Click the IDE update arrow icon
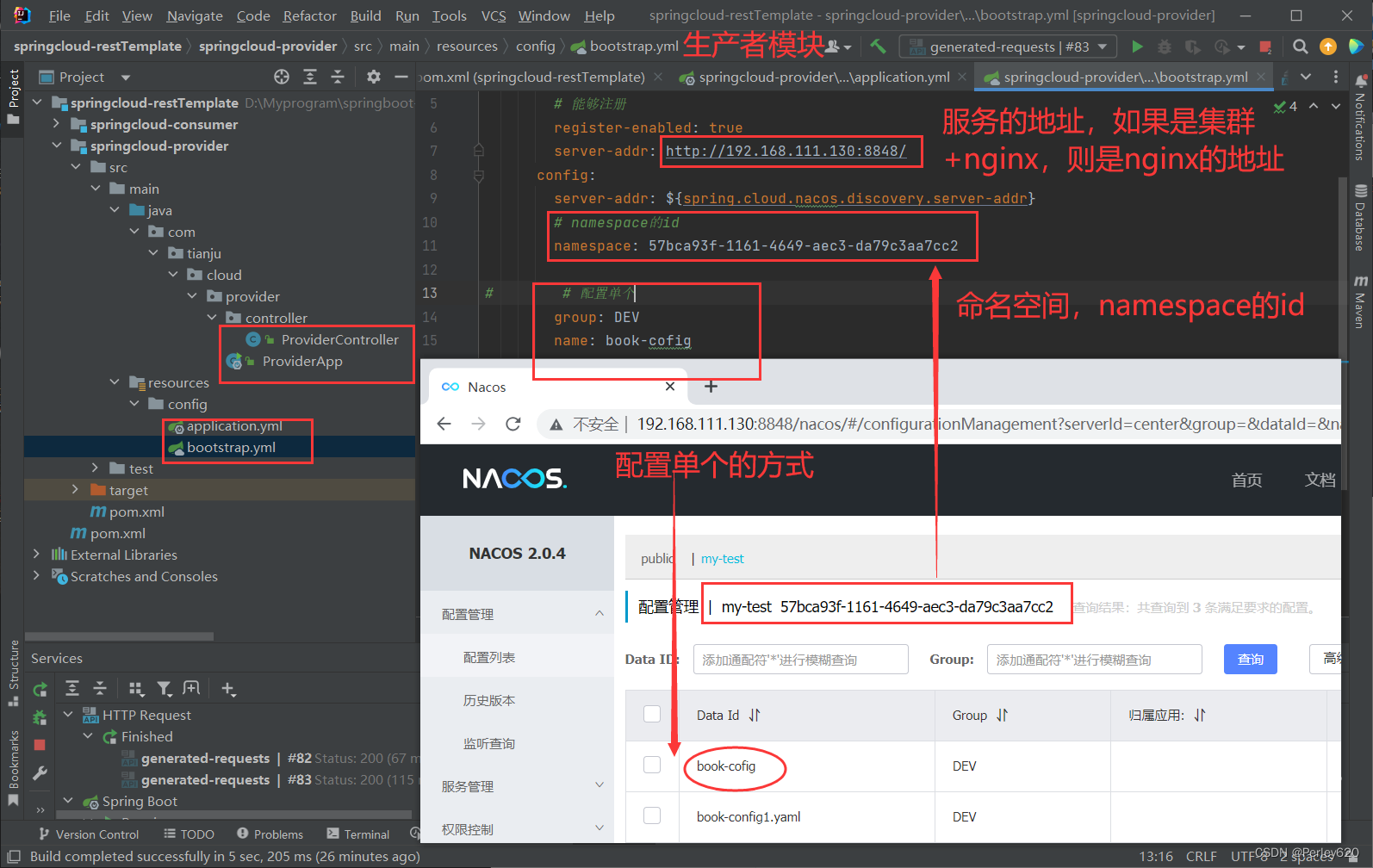The image size is (1373, 868). click(1328, 46)
